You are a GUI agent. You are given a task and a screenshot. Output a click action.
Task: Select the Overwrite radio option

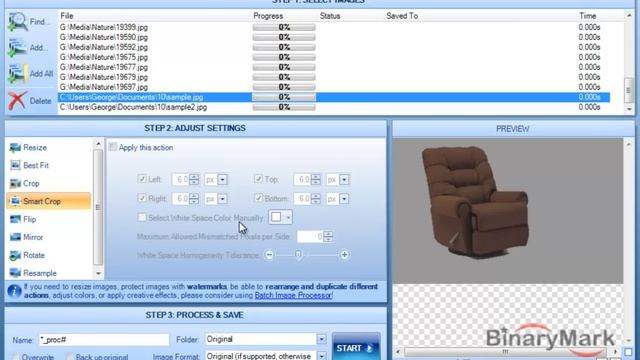click(x=16, y=357)
